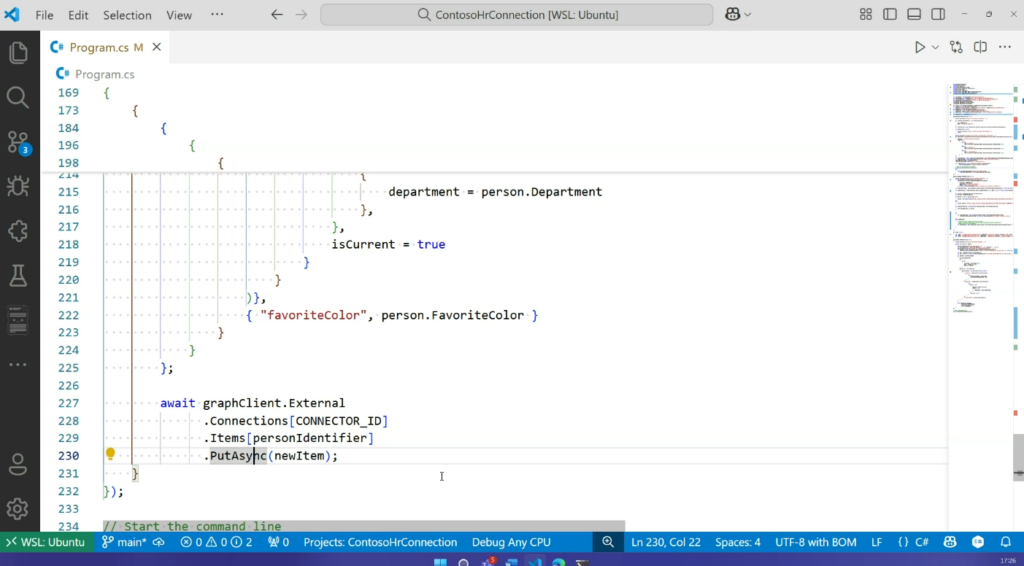Open the Explorer view in activity bar

(18, 53)
